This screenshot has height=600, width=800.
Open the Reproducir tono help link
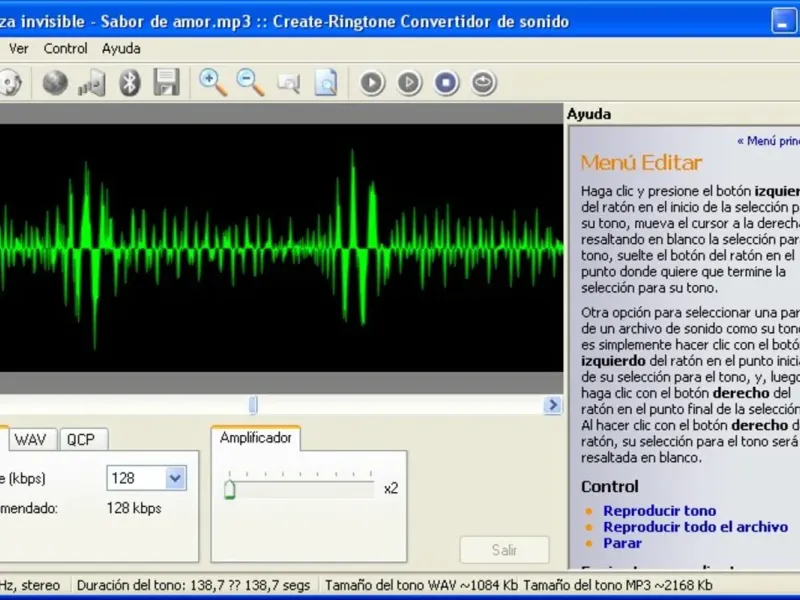[659, 511]
